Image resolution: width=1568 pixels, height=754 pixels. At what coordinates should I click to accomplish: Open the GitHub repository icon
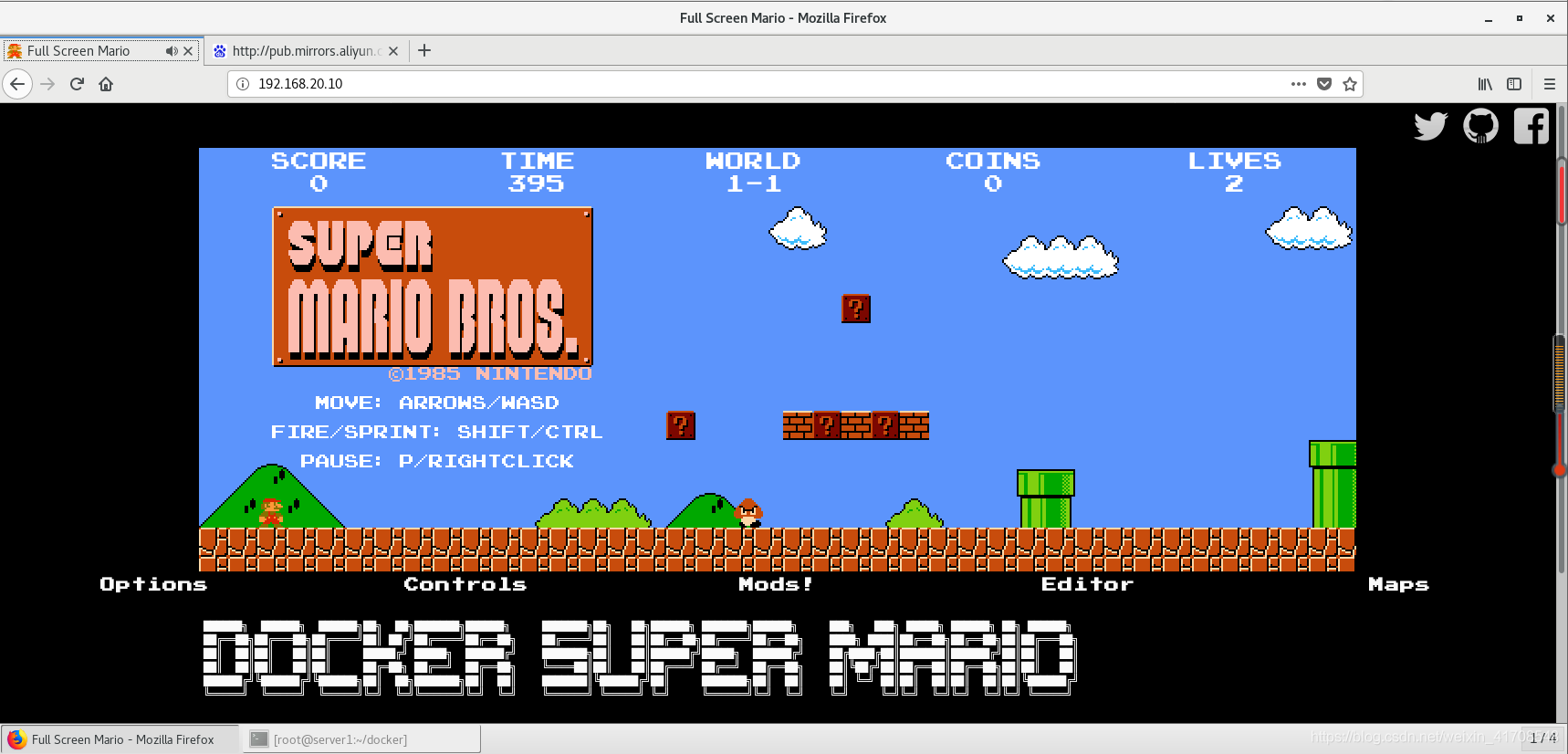1480,126
